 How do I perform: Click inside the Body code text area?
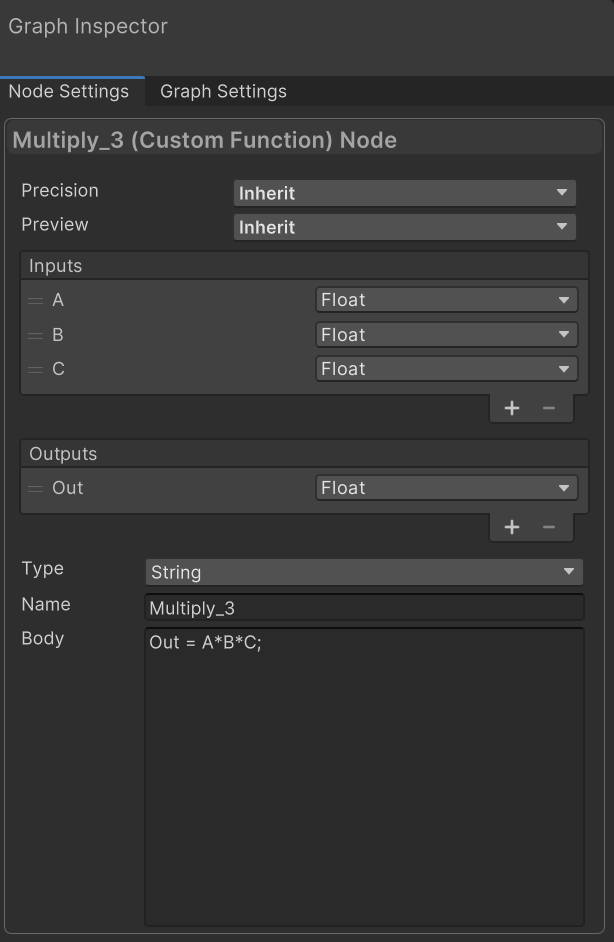pyautogui.click(x=363, y=780)
